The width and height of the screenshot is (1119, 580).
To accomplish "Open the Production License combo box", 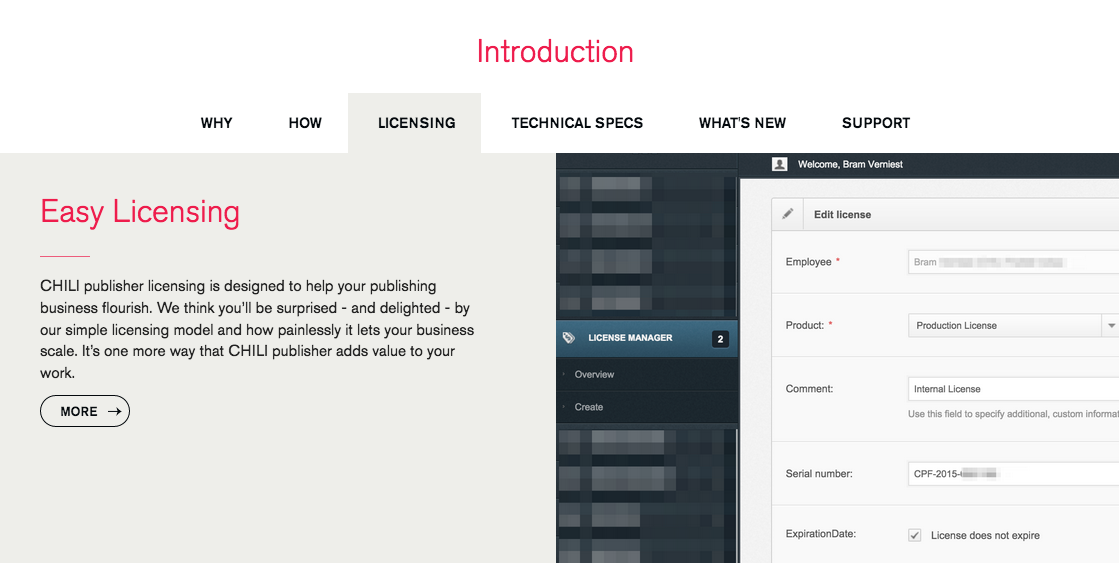I will 1004,326.
